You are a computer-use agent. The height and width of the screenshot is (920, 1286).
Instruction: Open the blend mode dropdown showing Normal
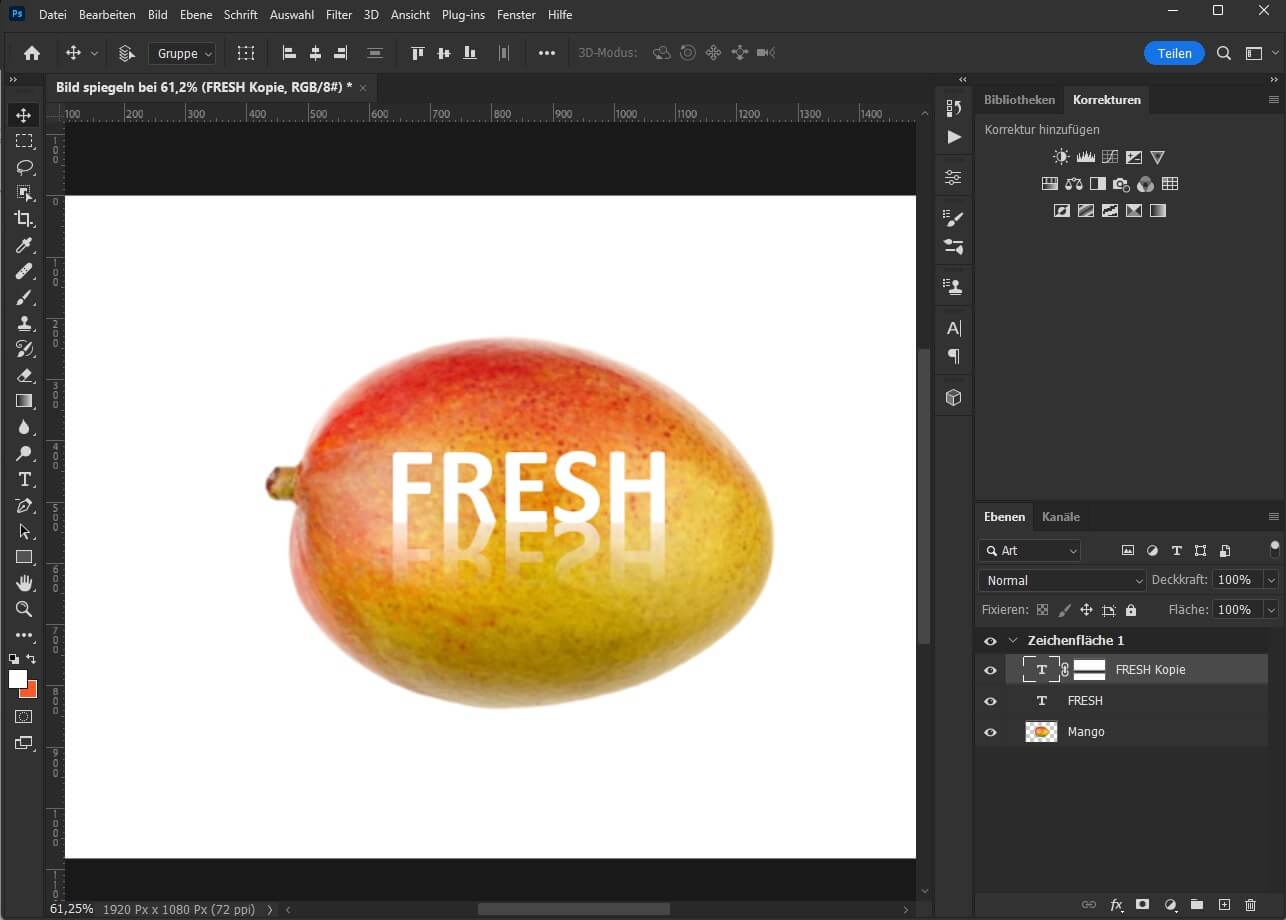pos(1061,580)
